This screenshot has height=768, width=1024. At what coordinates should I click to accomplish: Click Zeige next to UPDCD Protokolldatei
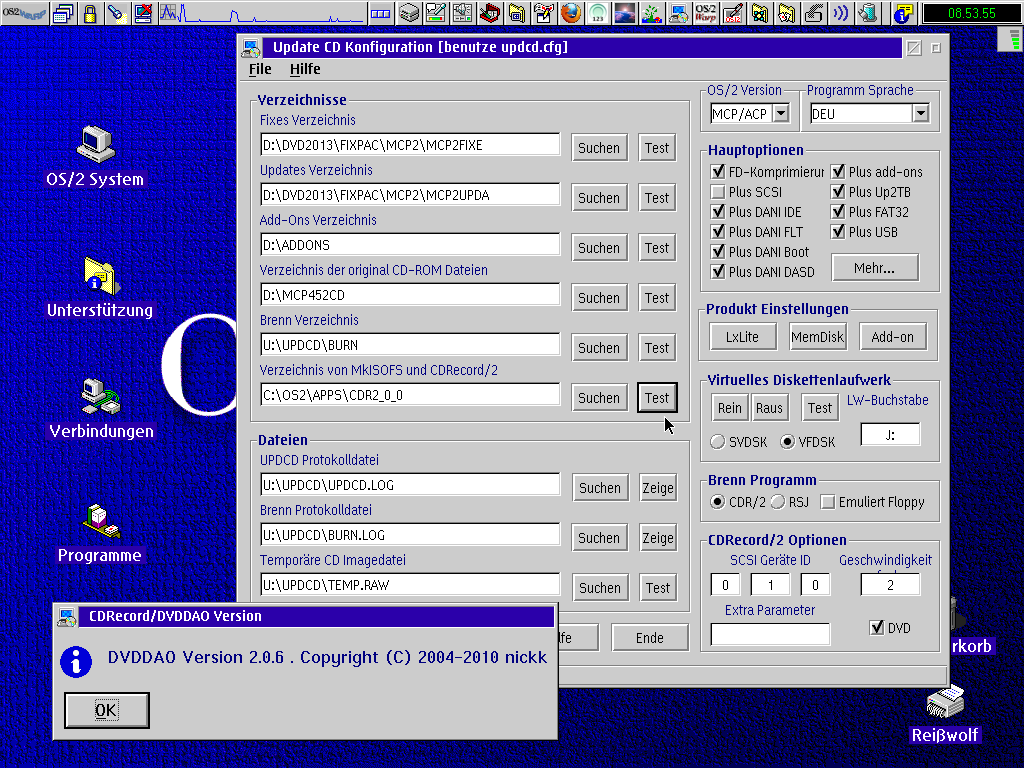tap(658, 488)
